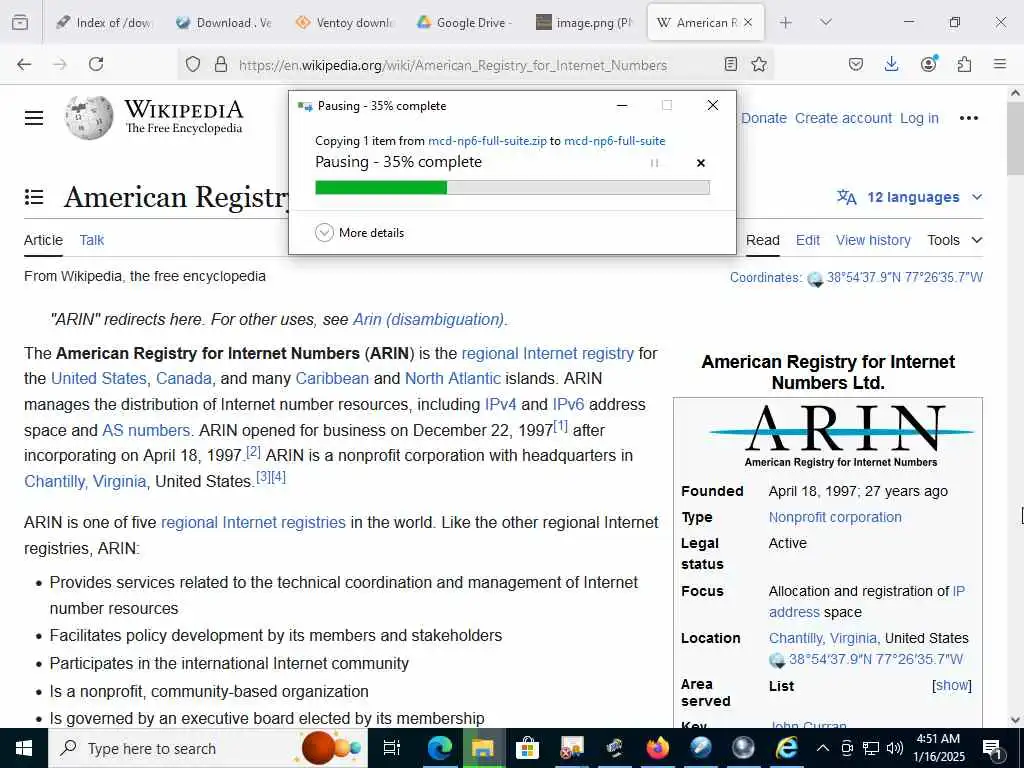This screenshot has width=1024, height=768.
Task: Open the Firefox downloads panel
Action: point(891,64)
